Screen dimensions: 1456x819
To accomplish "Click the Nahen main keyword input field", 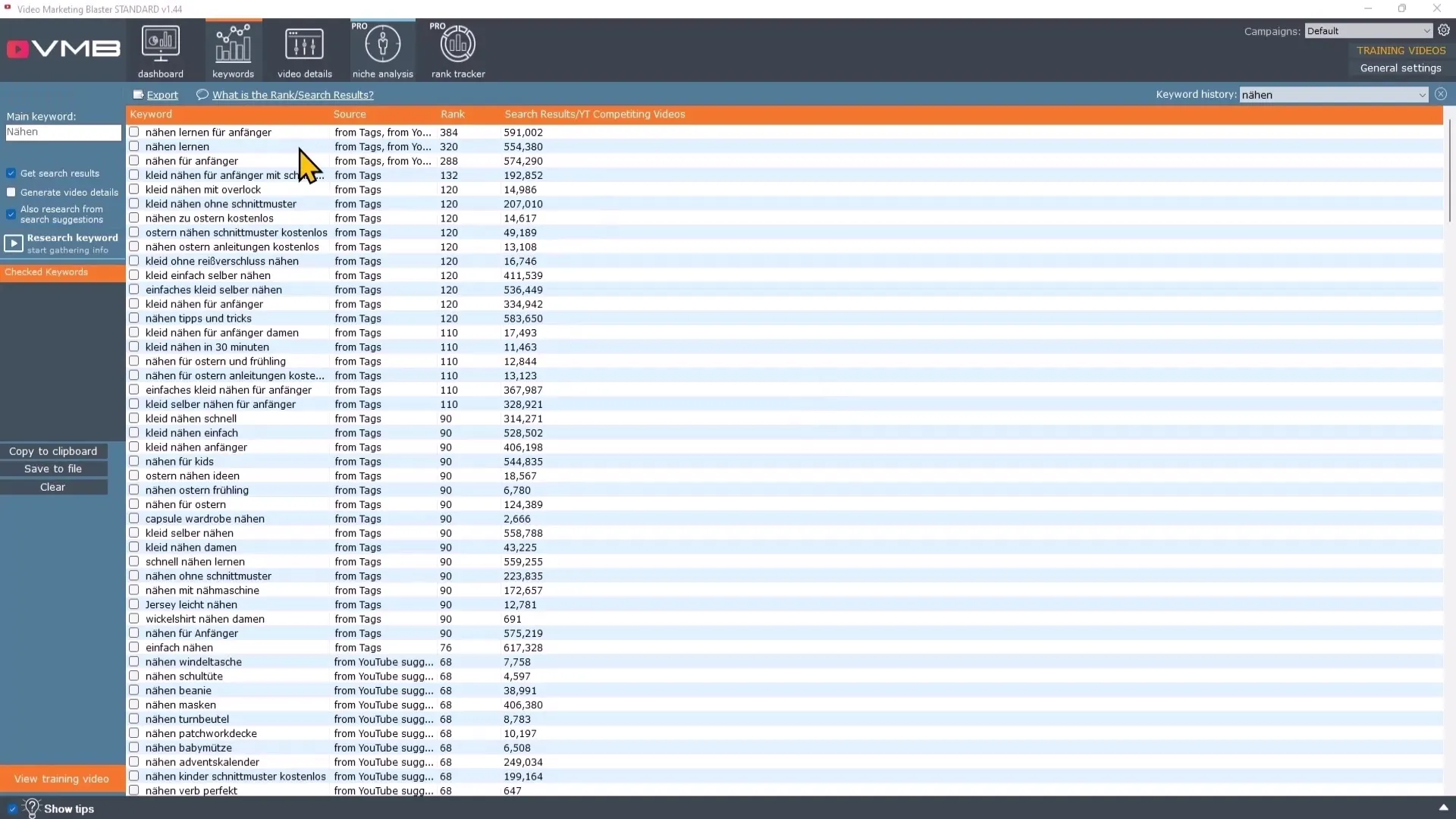I will (x=62, y=132).
